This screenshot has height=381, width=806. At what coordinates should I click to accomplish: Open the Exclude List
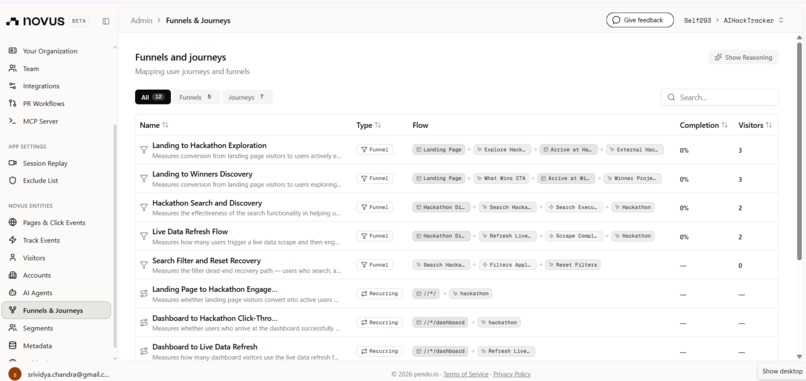coord(41,180)
